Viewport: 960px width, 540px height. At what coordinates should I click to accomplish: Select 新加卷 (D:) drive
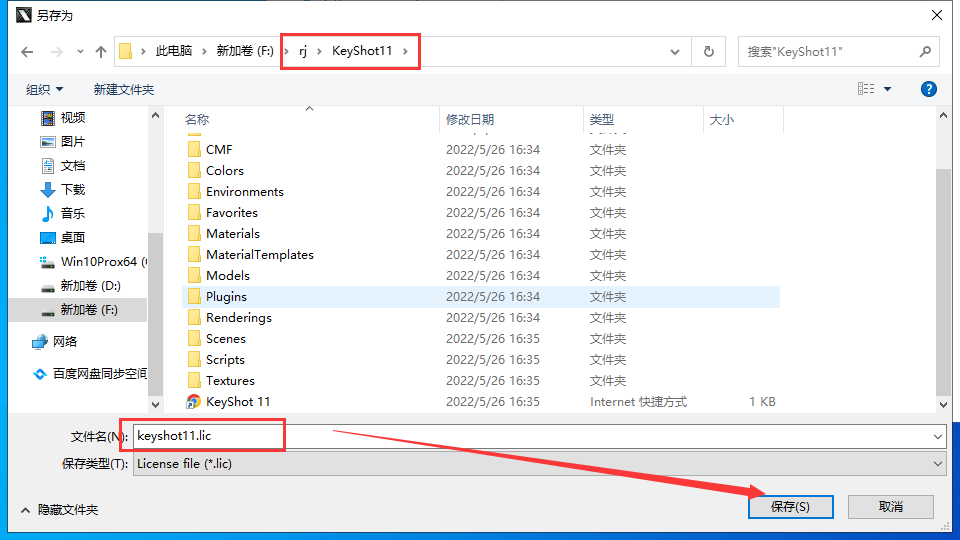click(90, 286)
